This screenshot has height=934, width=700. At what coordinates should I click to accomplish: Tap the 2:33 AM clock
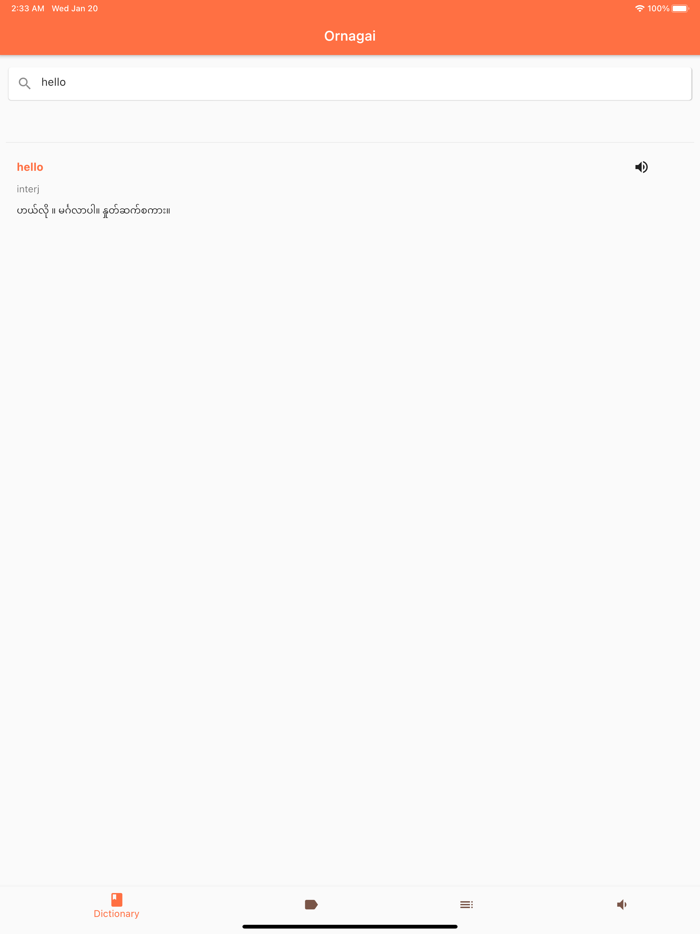[27, 8]
